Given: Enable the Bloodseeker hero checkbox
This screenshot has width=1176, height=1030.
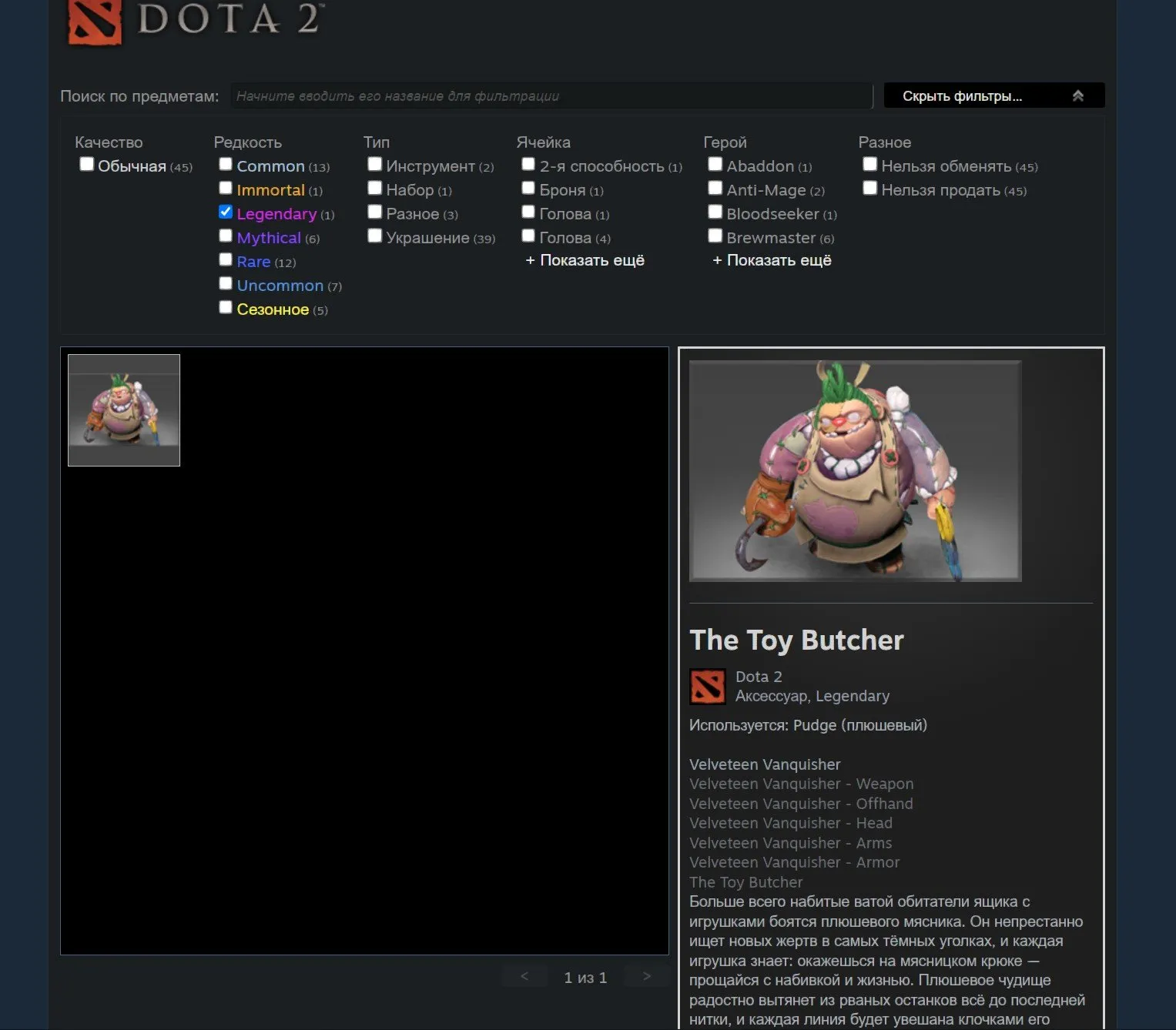Looking at the screenshot, I should 715,212.
